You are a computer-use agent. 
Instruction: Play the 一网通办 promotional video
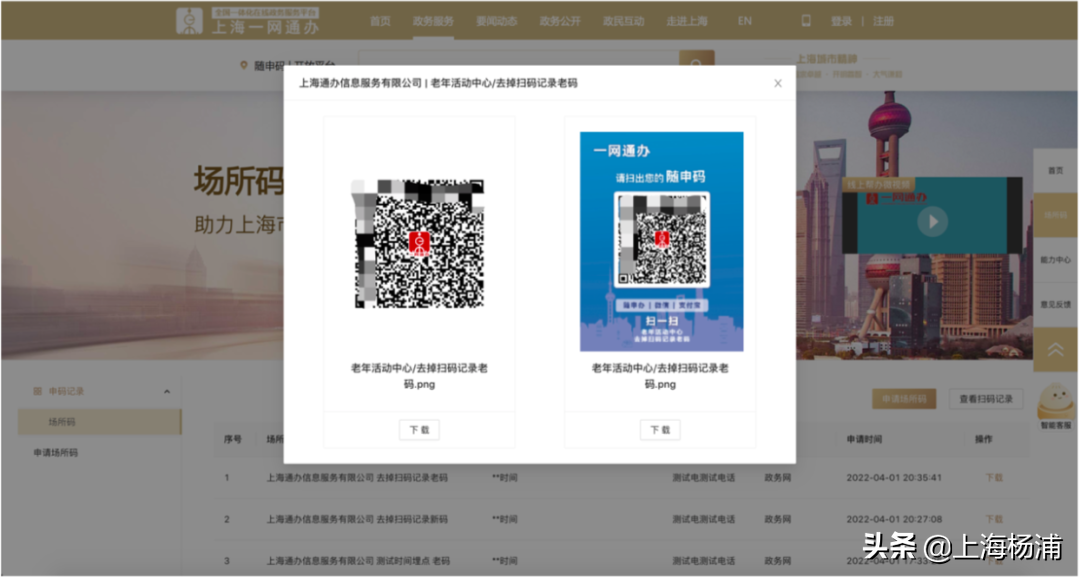click(932, 222)
